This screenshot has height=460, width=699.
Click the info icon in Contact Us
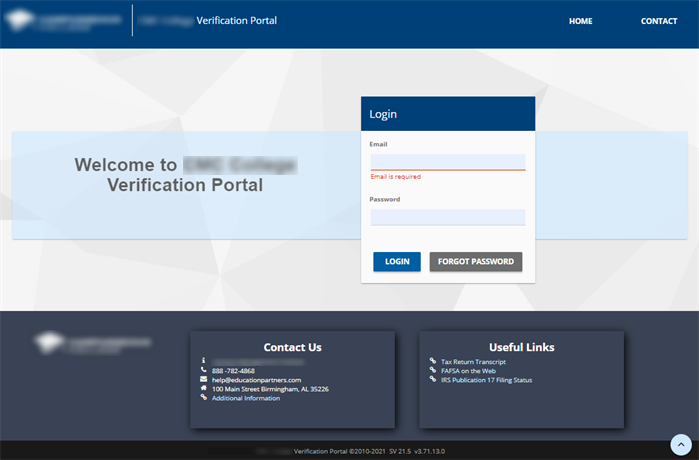pyautogui.click(x=203, y=361)
